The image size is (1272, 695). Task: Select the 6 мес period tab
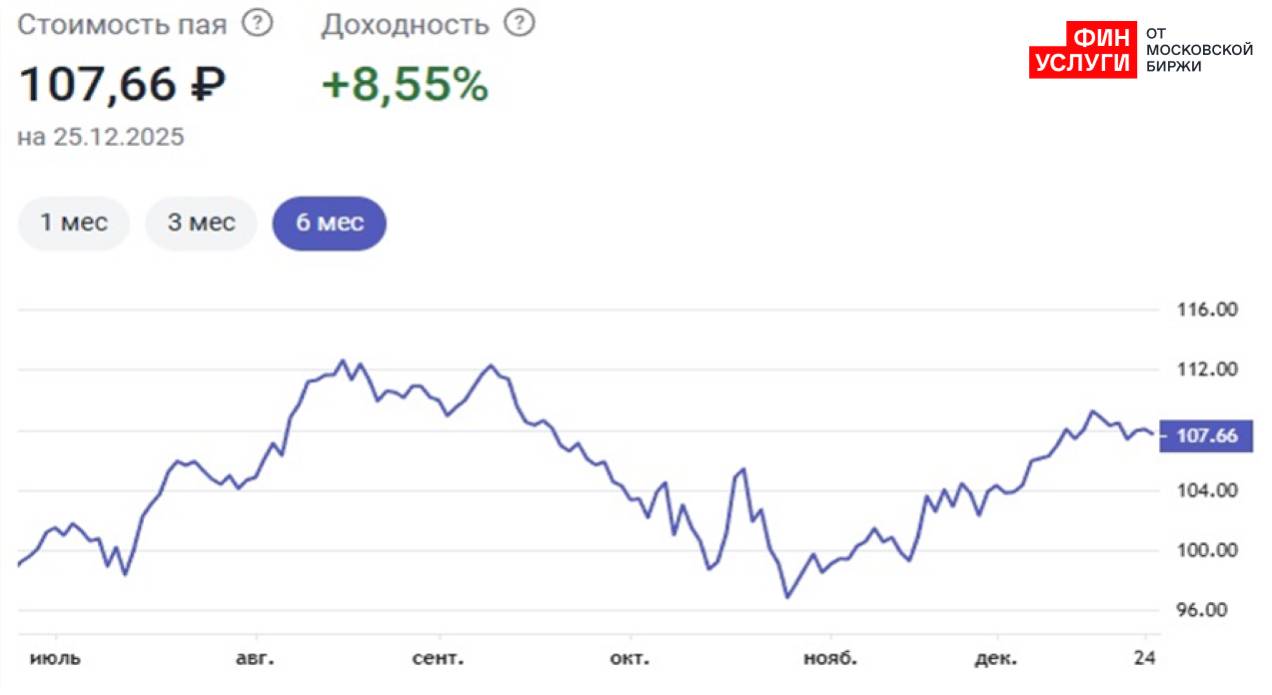[329, 222]
